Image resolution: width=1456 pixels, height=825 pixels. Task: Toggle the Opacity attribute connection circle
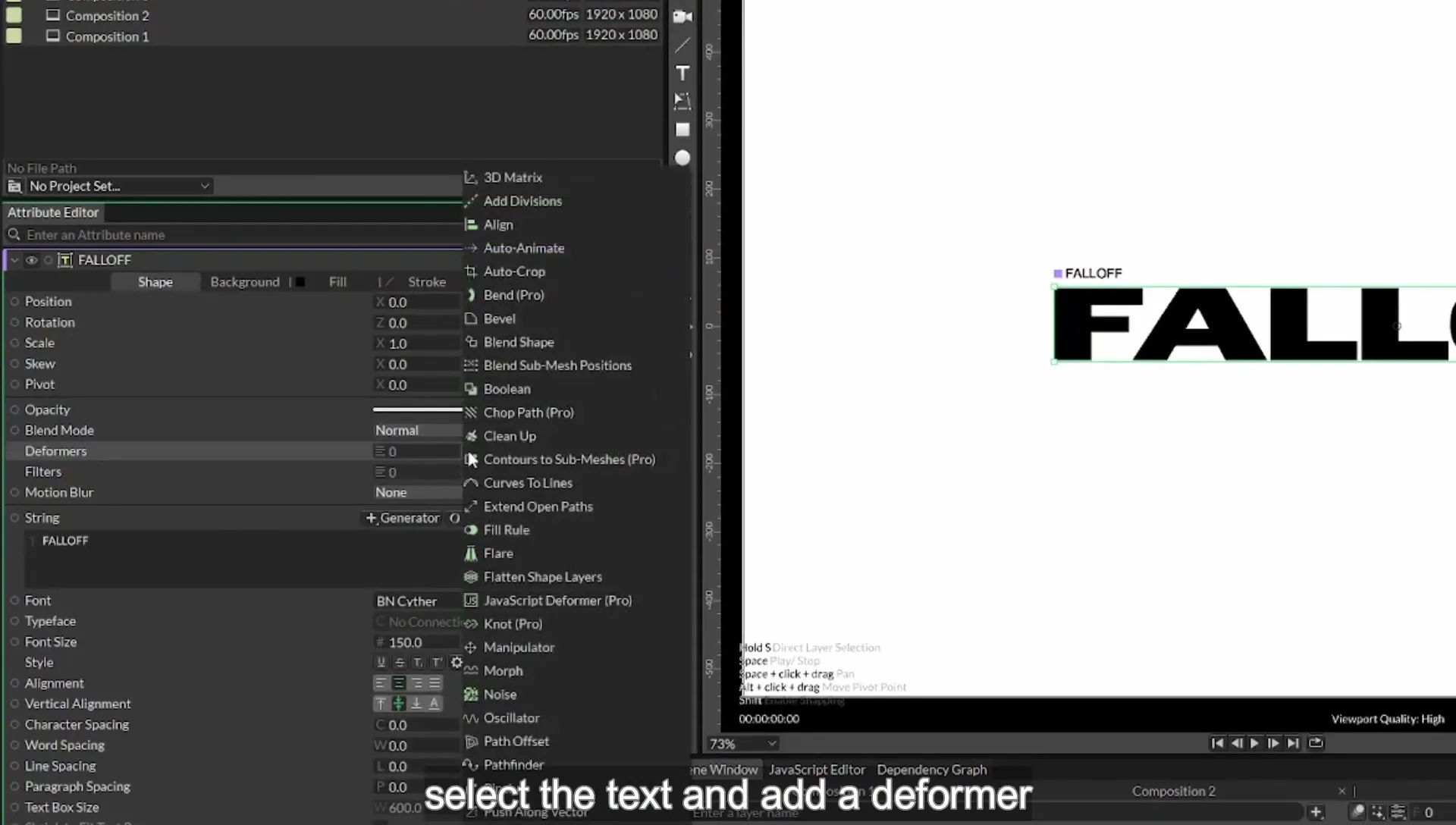click(14, 409)
